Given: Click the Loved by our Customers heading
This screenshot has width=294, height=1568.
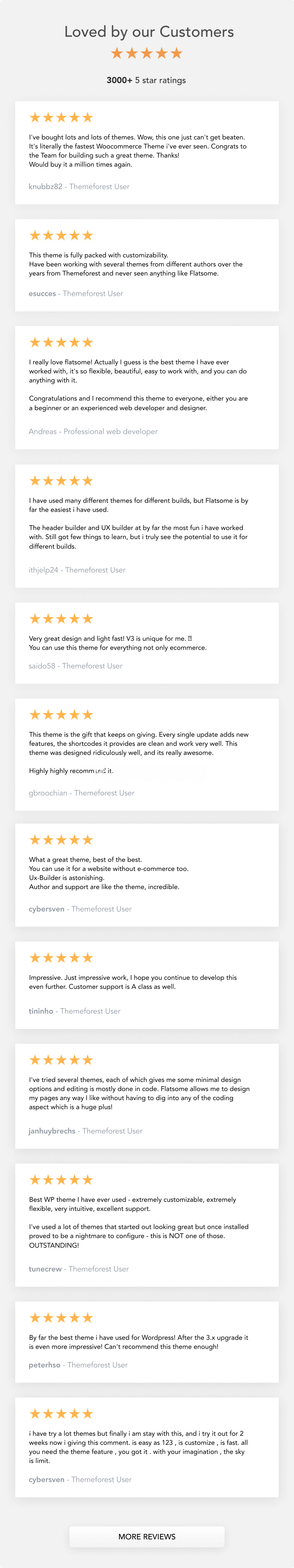Looking at the screenshot, I should point(147,32).
